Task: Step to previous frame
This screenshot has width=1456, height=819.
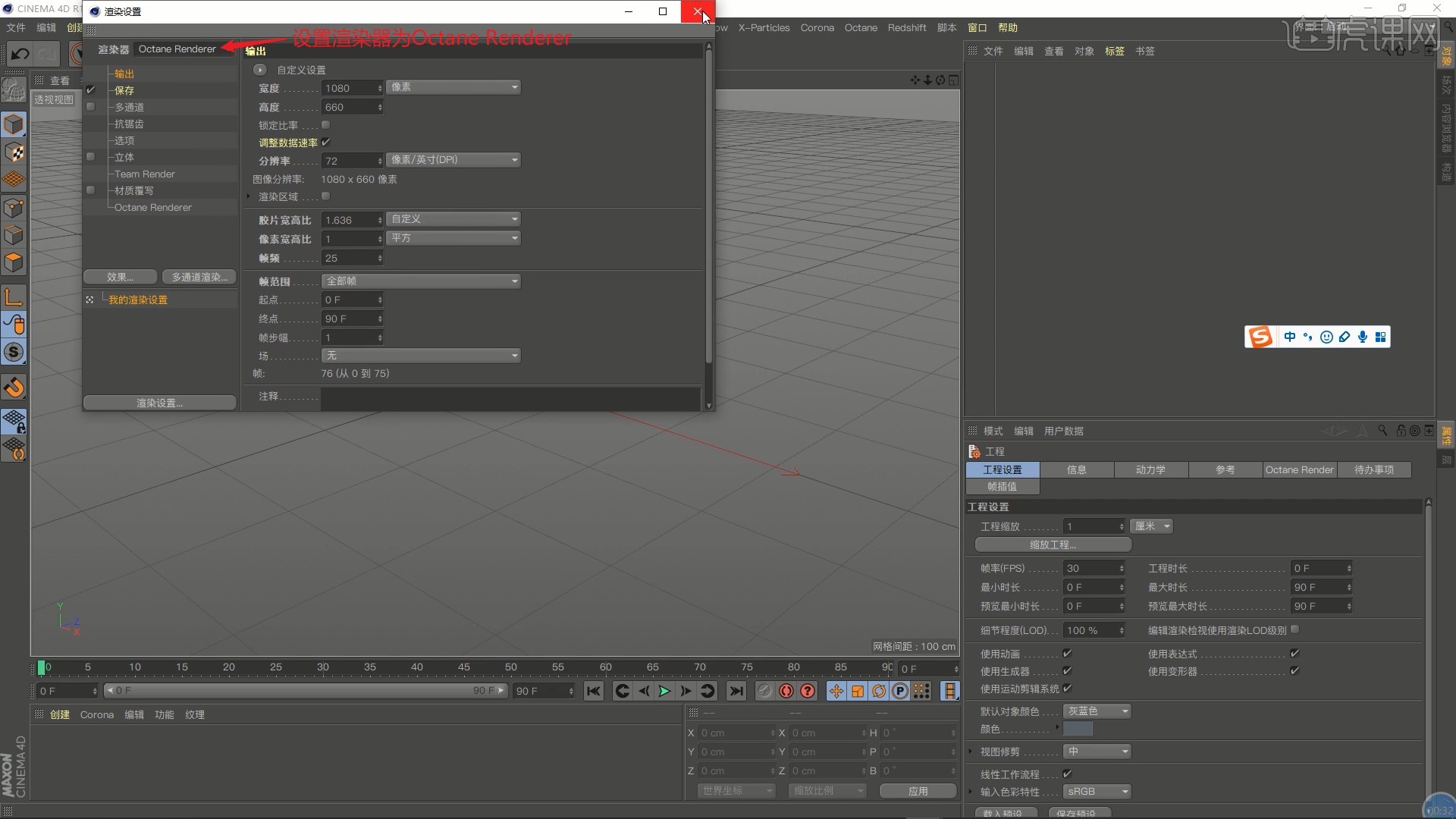Action: (643, 691)
